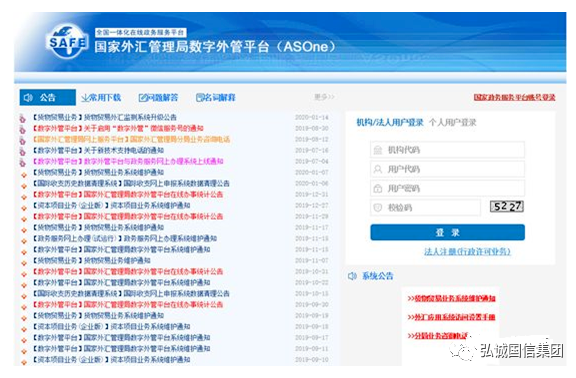This screenshot has height=378, width=576.
Task: Open 国际收支网上申报系统数据清理公告 dated 2020-01-06
Action: tap(131, 183)
